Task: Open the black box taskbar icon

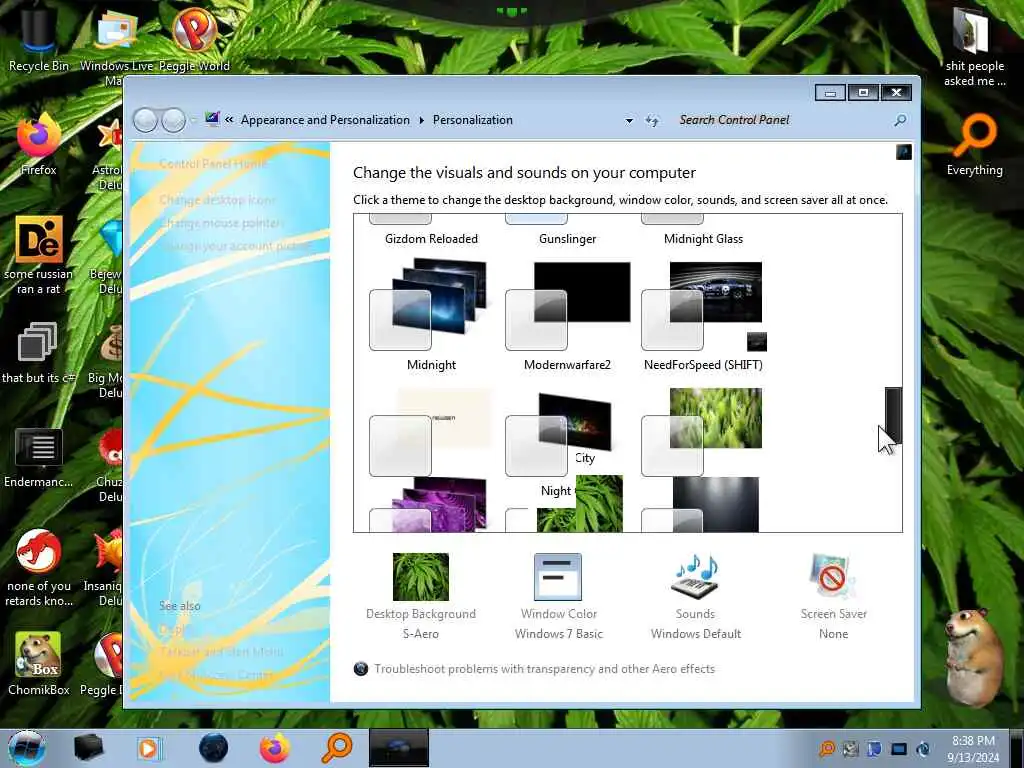Action: coord(89,748)
